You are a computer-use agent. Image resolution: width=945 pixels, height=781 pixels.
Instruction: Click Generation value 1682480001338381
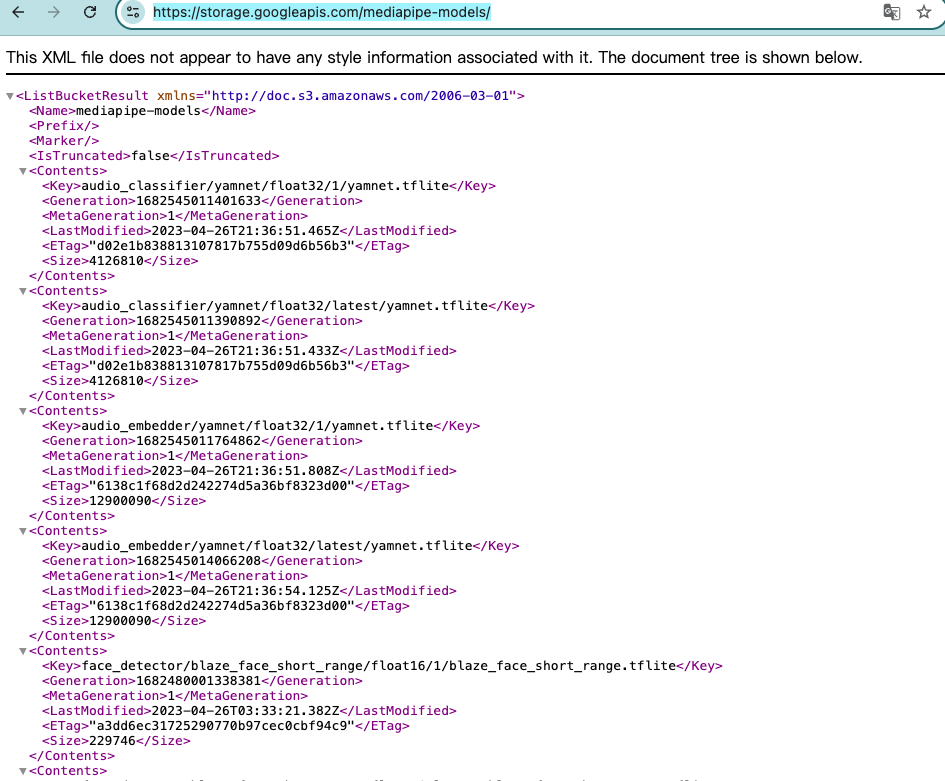pyautogui.click(x=198, y=681)
